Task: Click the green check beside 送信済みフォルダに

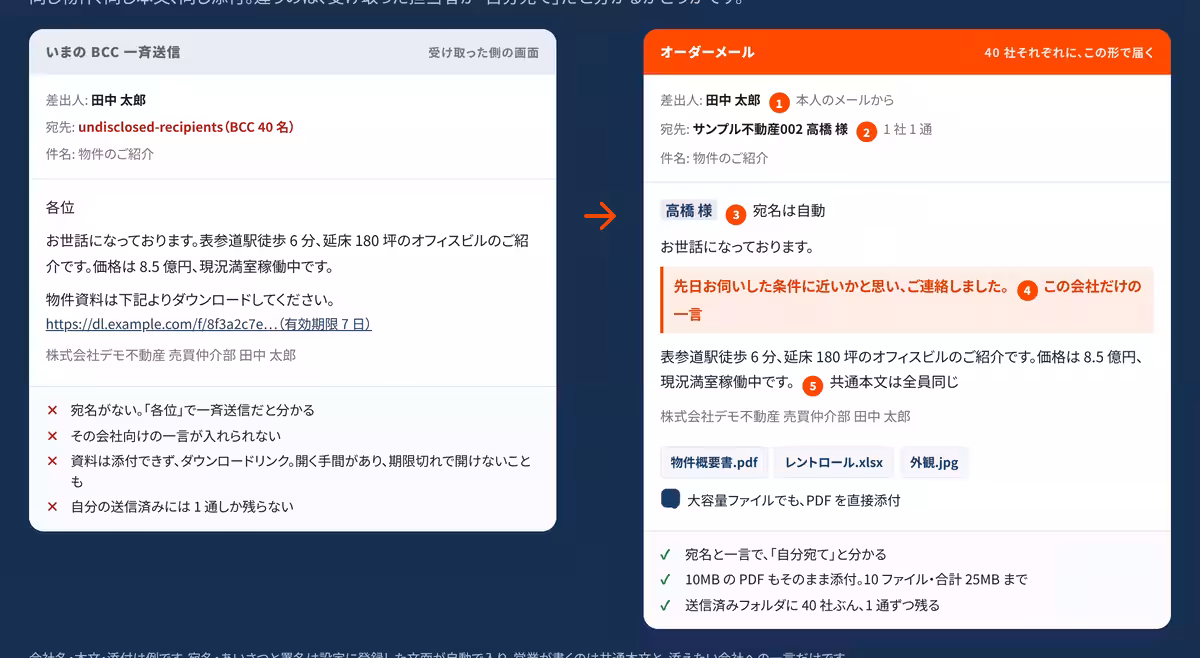Action: [666, 605]
